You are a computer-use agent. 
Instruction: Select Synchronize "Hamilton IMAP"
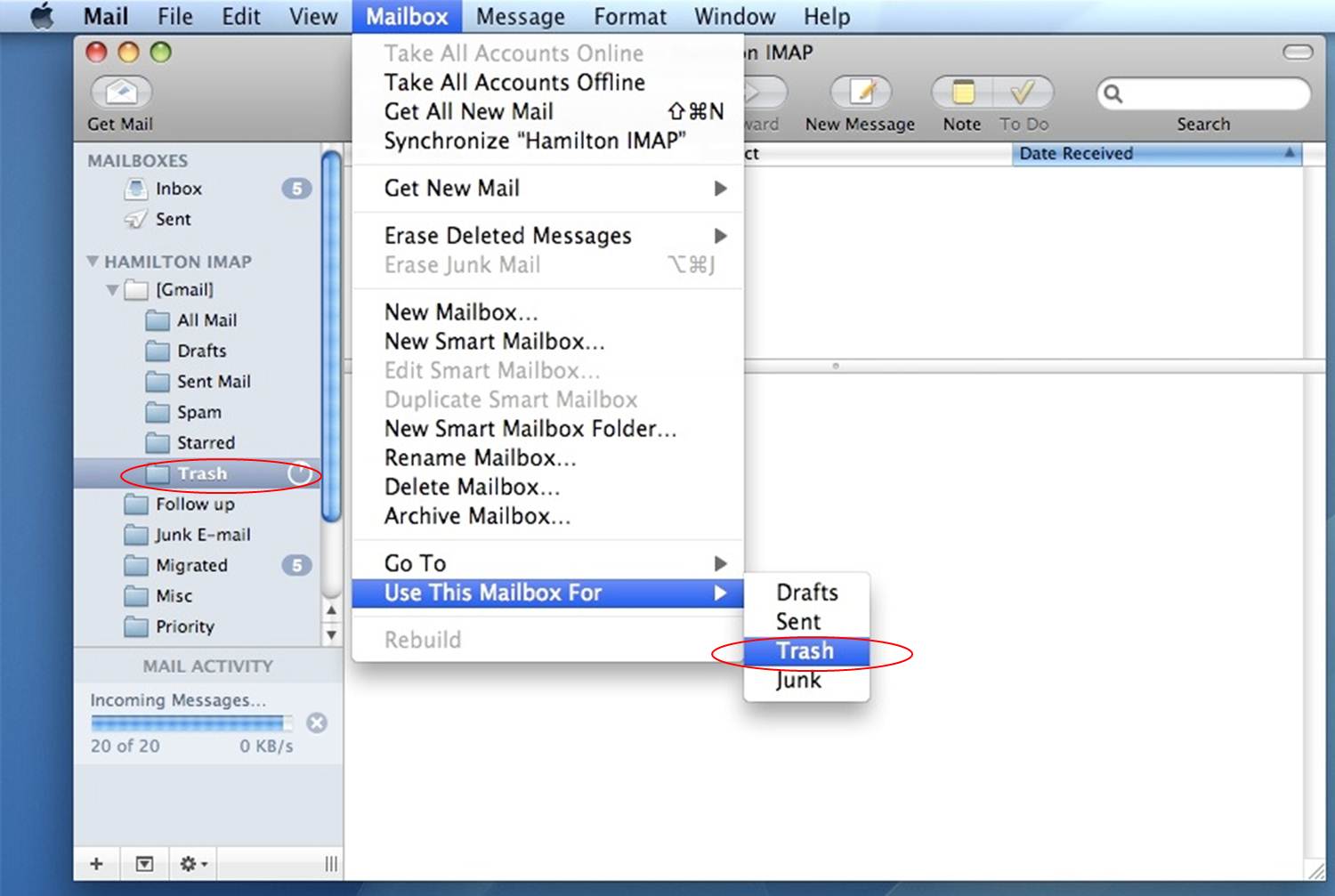pos(547,141)
